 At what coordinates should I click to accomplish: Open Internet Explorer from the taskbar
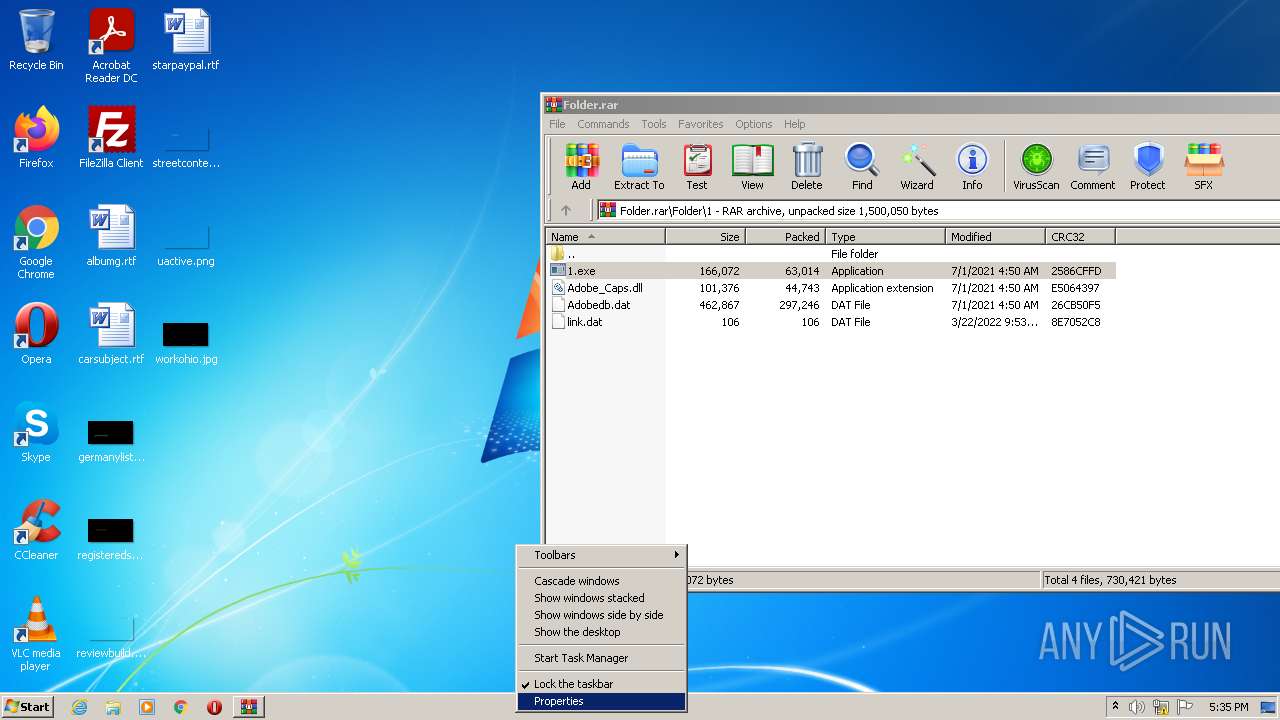tap(80, 707)
